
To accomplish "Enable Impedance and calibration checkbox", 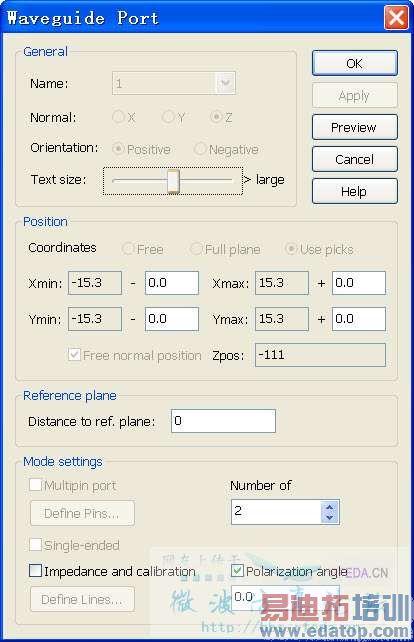I will click(36, 570).
